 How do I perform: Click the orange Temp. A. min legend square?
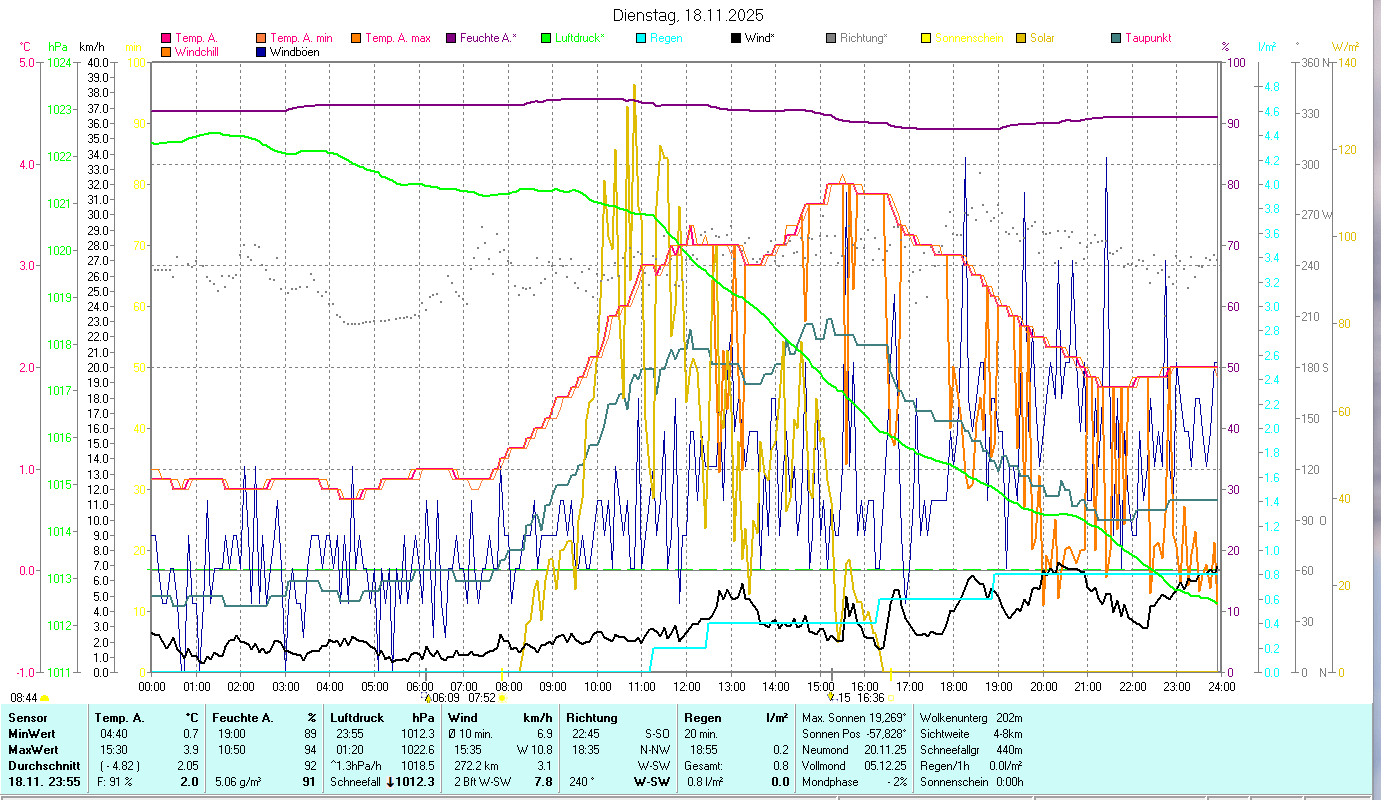[261, 39]
